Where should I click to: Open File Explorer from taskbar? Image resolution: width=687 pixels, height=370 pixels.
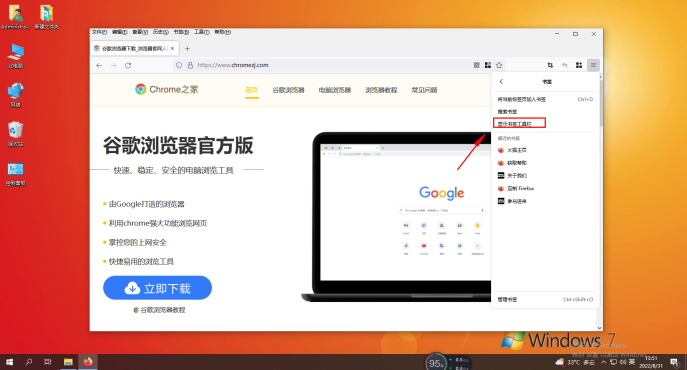68,362
